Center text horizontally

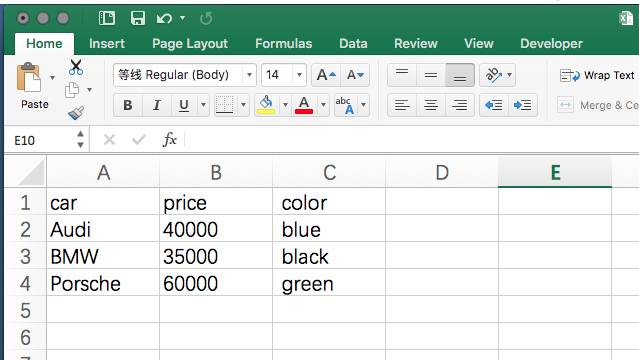431,106
